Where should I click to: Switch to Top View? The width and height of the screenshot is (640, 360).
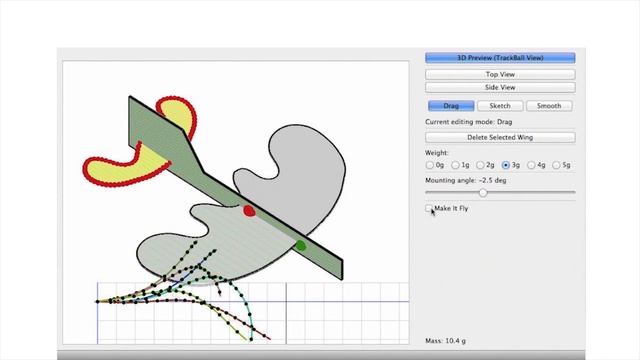pyautogui.click(x=500, y=74)
